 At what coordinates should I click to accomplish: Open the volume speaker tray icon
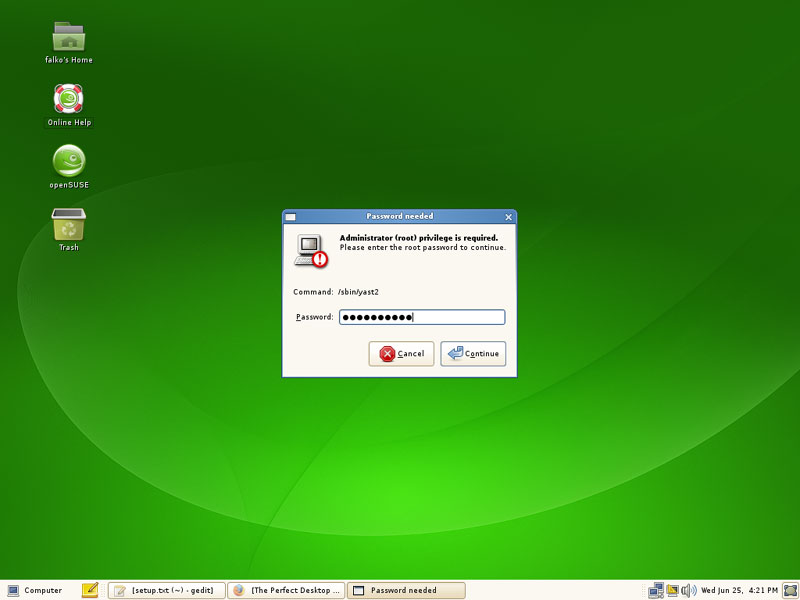(688, 590)
